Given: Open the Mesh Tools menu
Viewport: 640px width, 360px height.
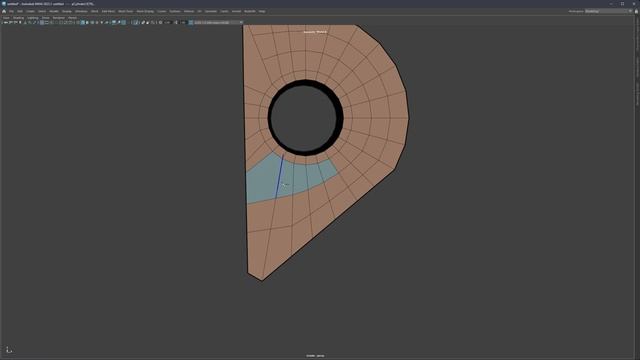Looking at the screenshot, I should [x=126, y=11].
